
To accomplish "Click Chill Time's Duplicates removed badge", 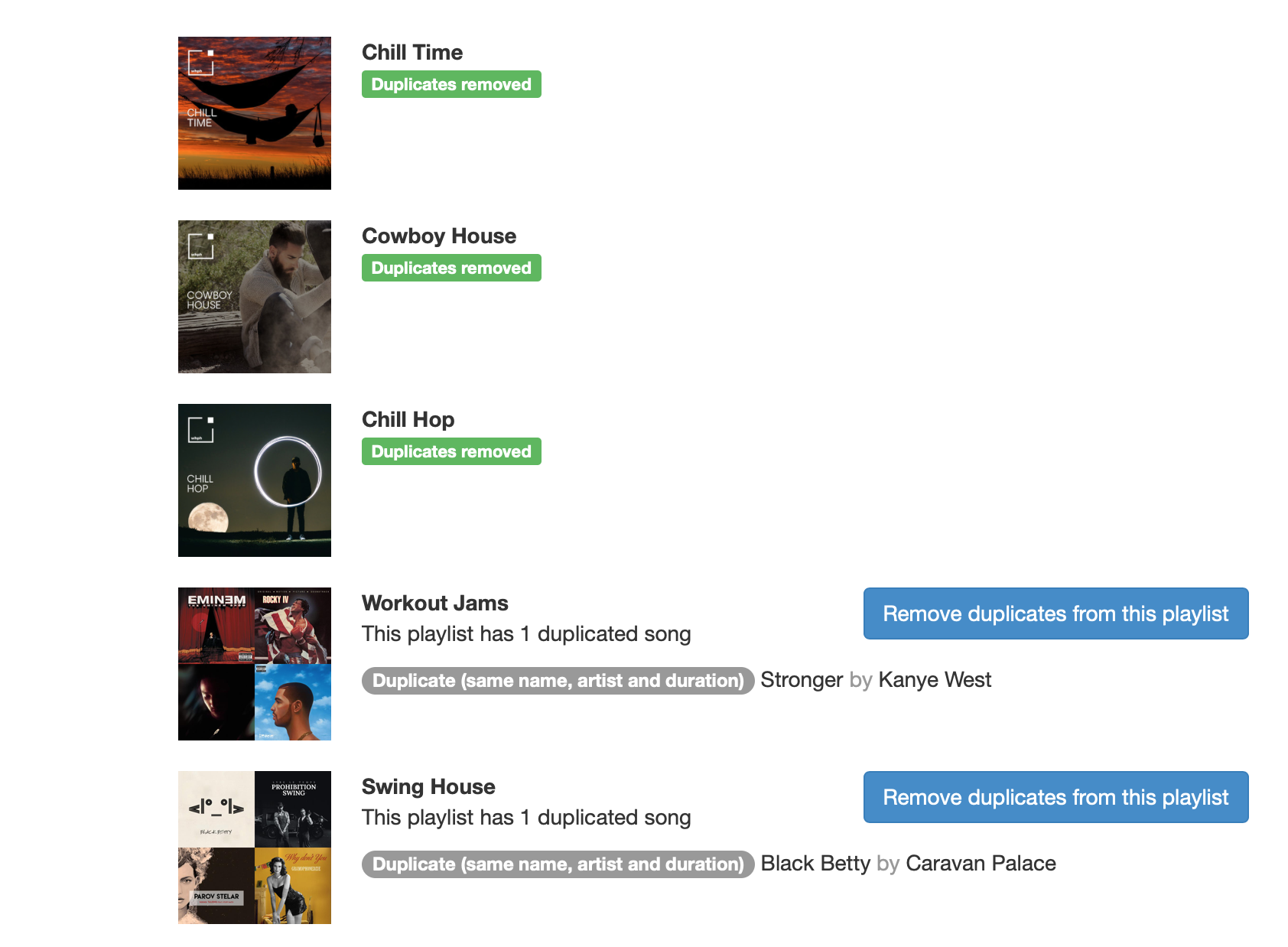I will coord(451,84).
